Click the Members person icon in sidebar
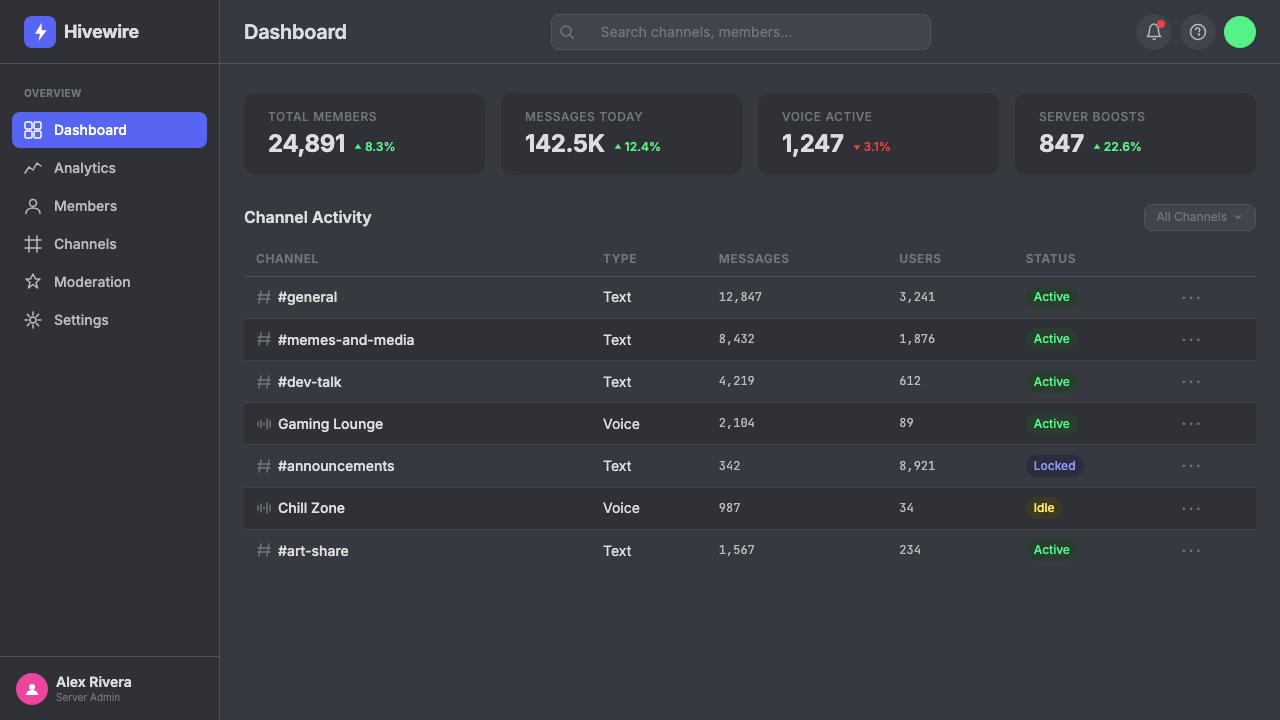 click(x=33, y=206)
